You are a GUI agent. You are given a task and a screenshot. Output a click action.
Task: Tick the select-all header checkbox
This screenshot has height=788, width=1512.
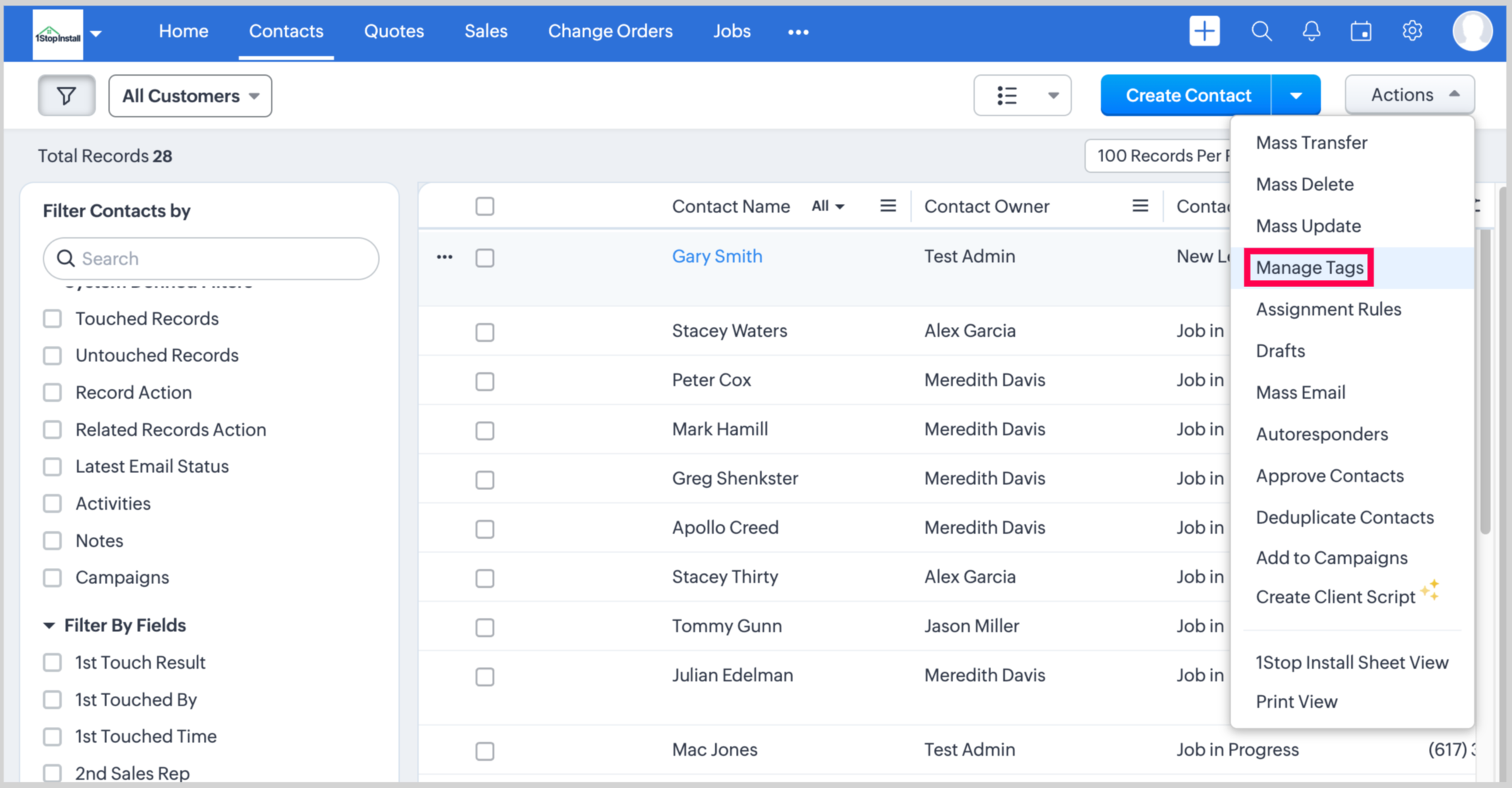pyautogui.click(x=484, y=206)
